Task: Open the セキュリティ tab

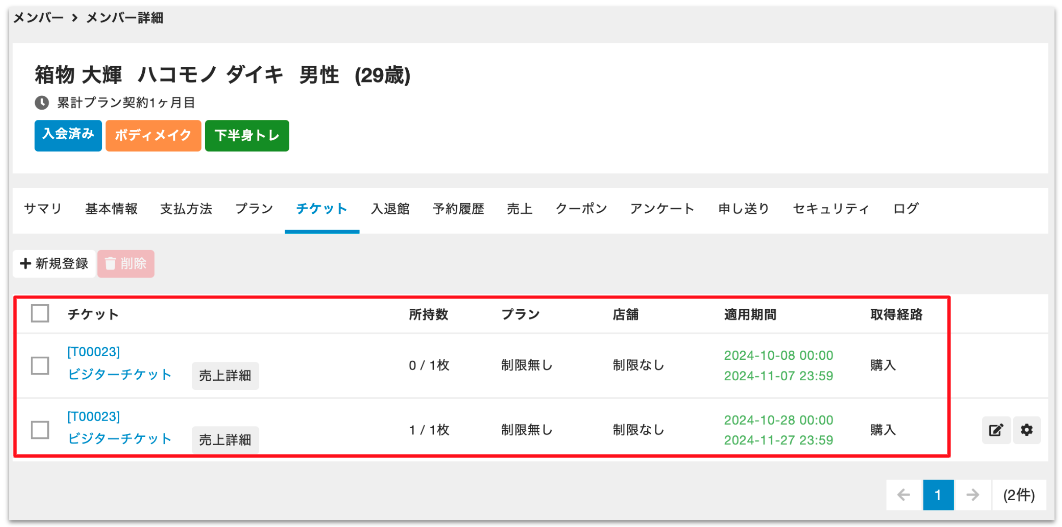Action: click(831, 209)
